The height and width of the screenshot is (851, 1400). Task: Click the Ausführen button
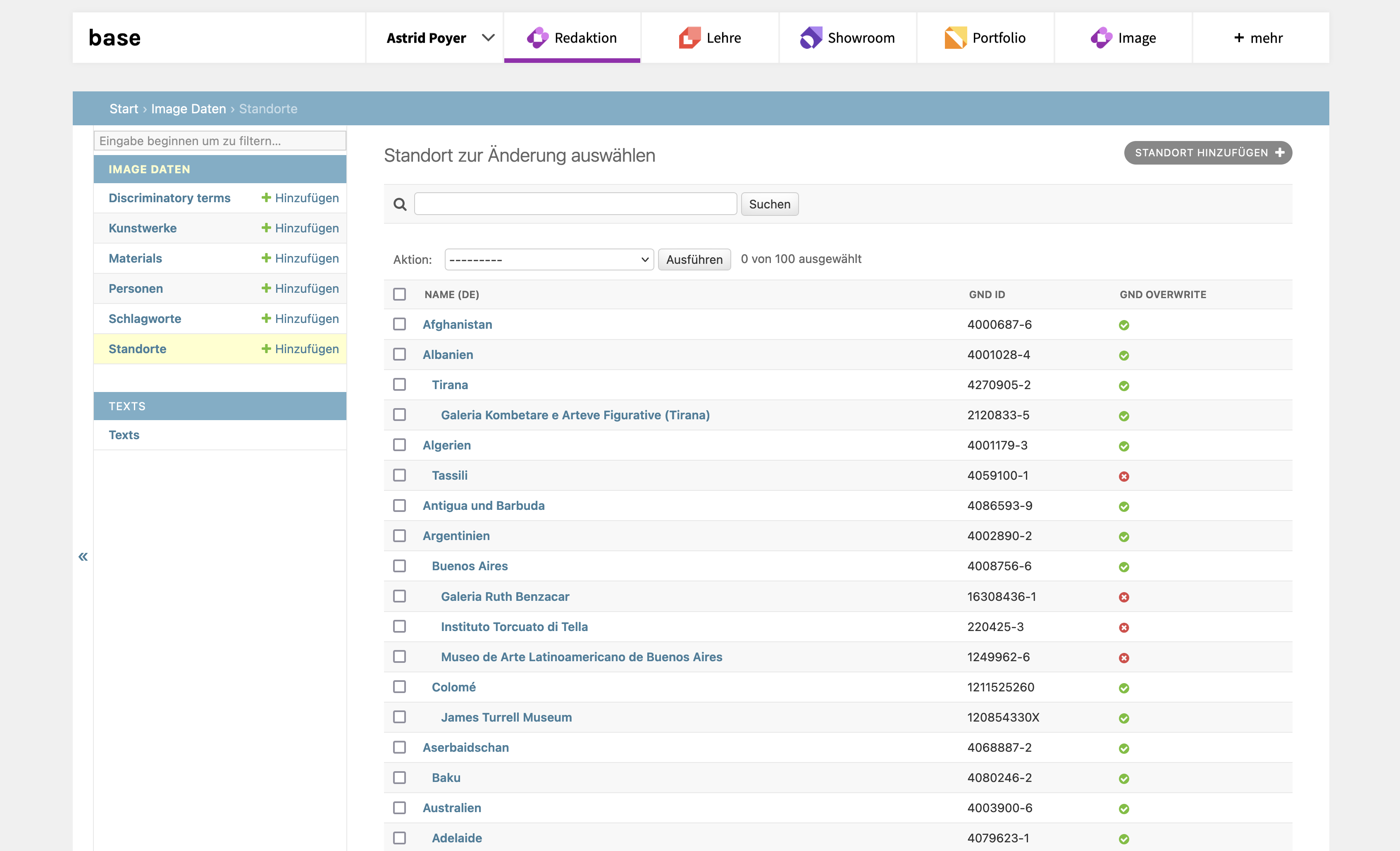point(694,259)
